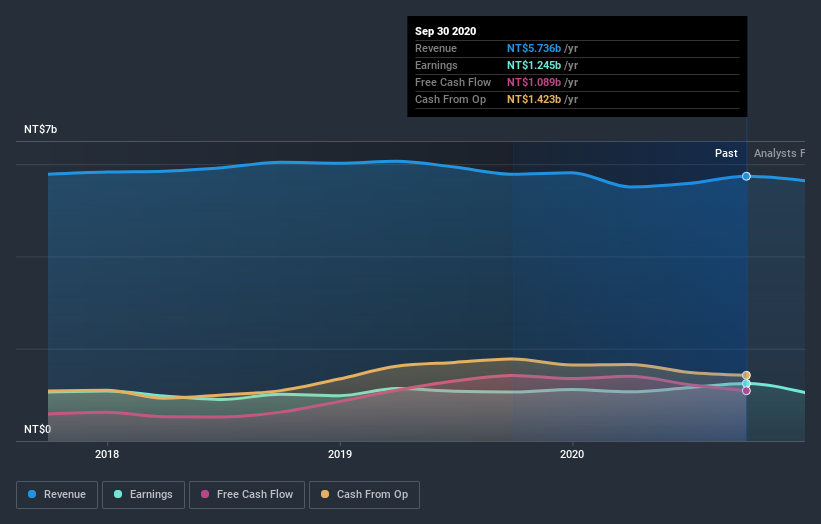Viewport: 821px width, 524px height.
Task: Click the orange Cash From Op data point
Action: click(x=746, y=375)
